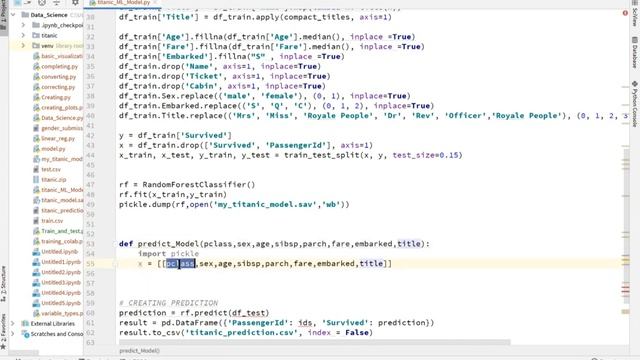The height and width of the screenshot is (360, 640).
Task: Collapse the Data_Science project root
Action: [x=13, y=15]
